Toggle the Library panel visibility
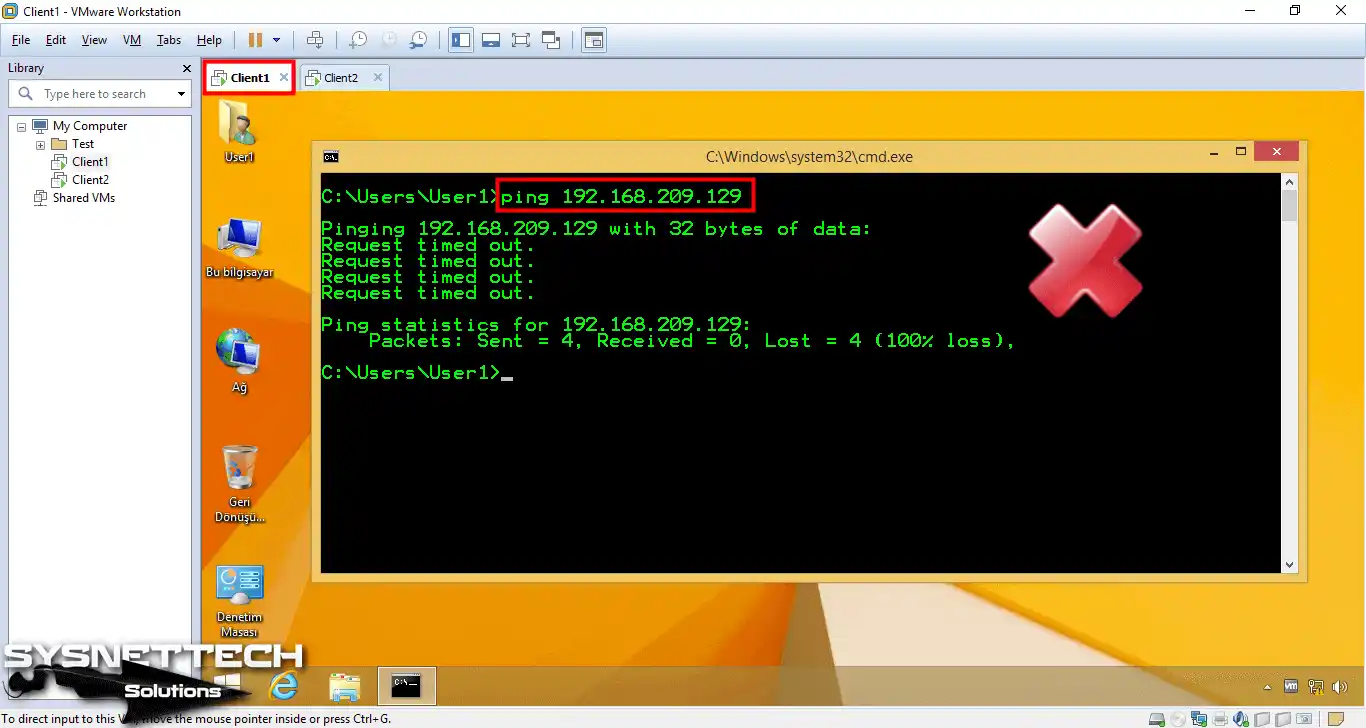This screenshot has width=1366, height=728. pos(460,40)
